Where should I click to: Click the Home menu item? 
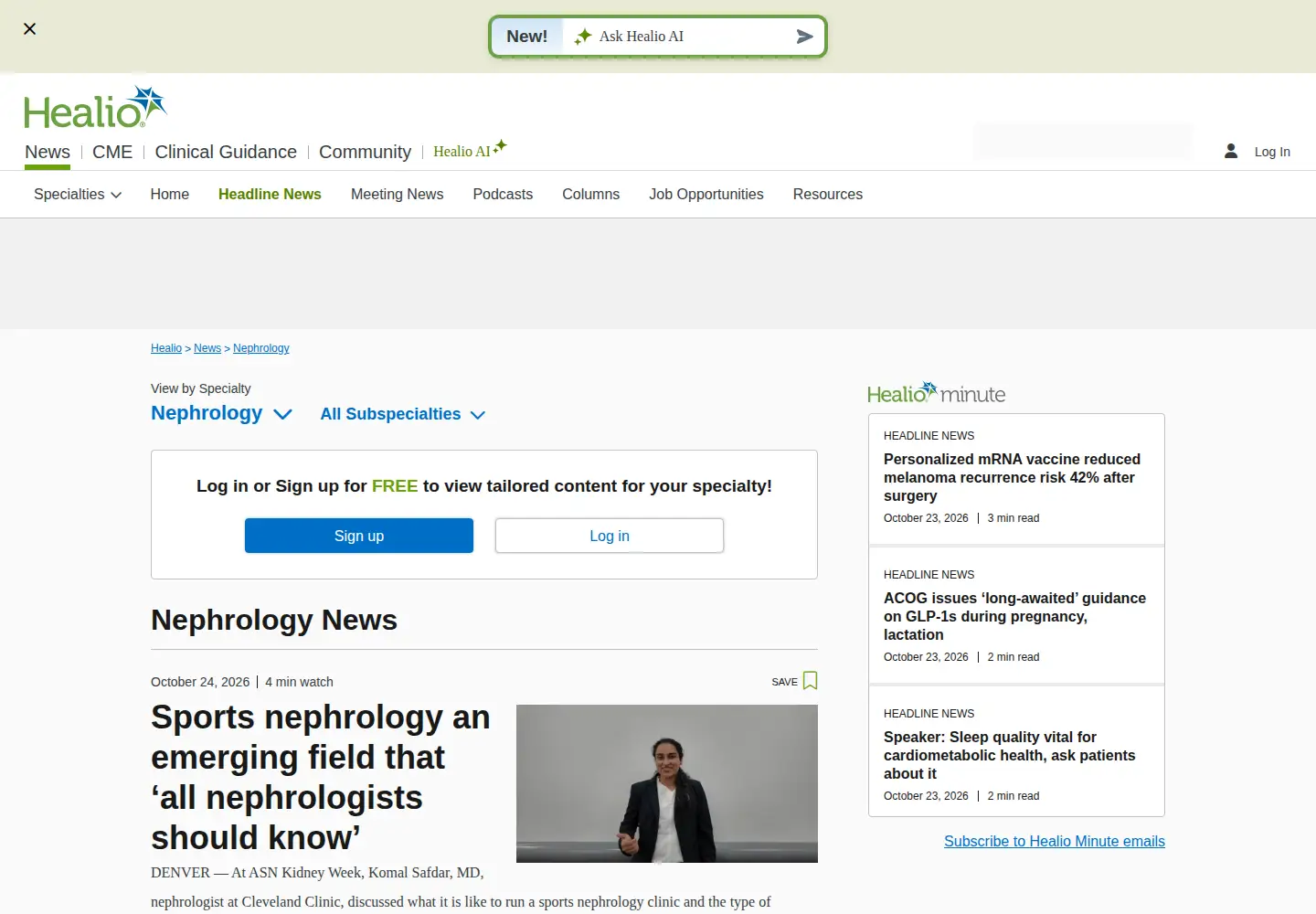point(170,194)
